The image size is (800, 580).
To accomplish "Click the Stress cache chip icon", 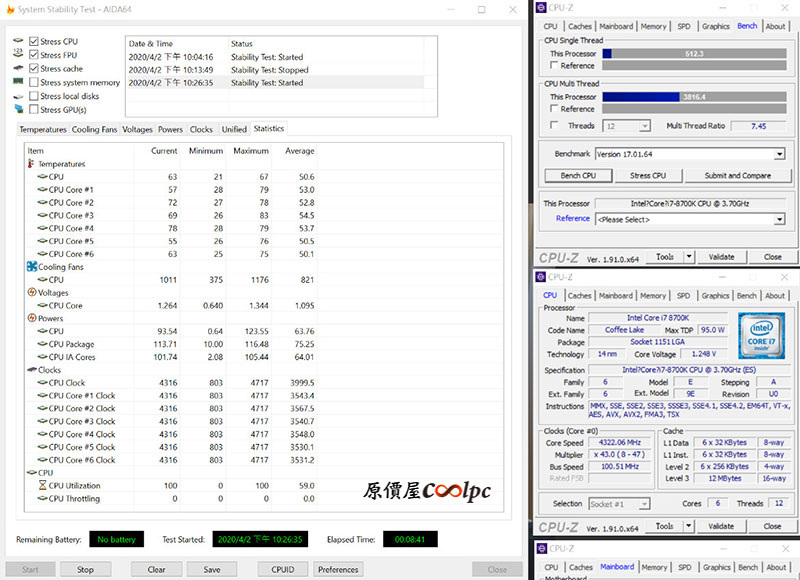I will tap(18, 67).
